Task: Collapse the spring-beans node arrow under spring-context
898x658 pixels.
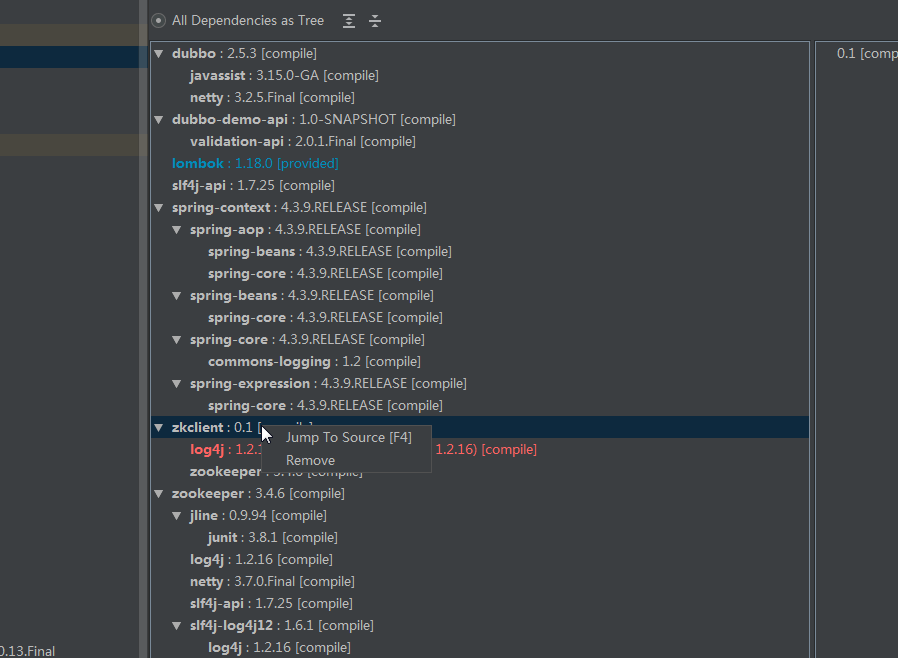Action: (177, 296)
